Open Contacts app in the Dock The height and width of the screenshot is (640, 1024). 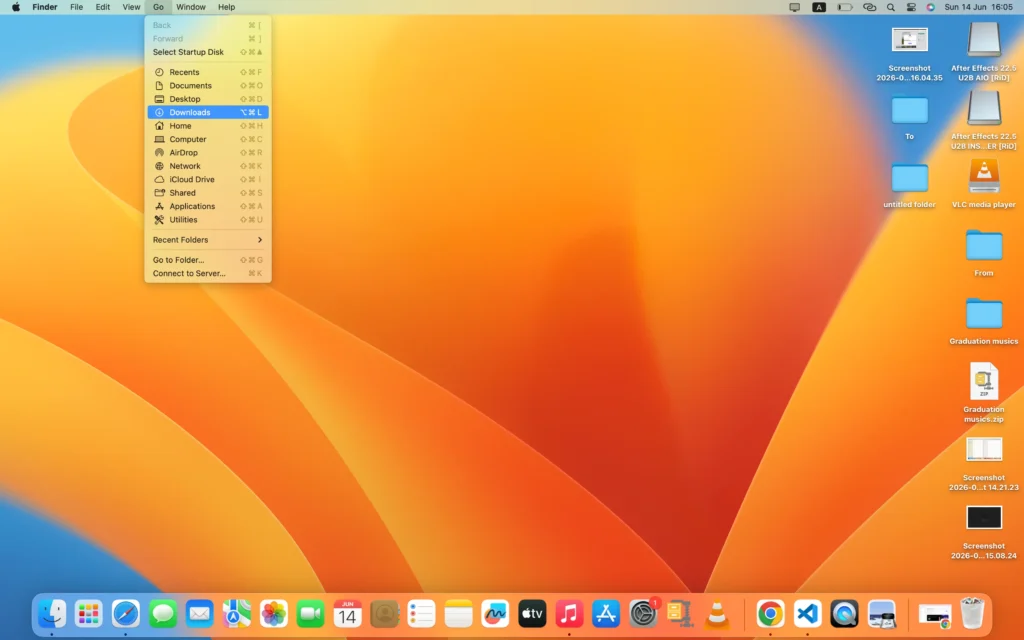(x=385, y=614)
